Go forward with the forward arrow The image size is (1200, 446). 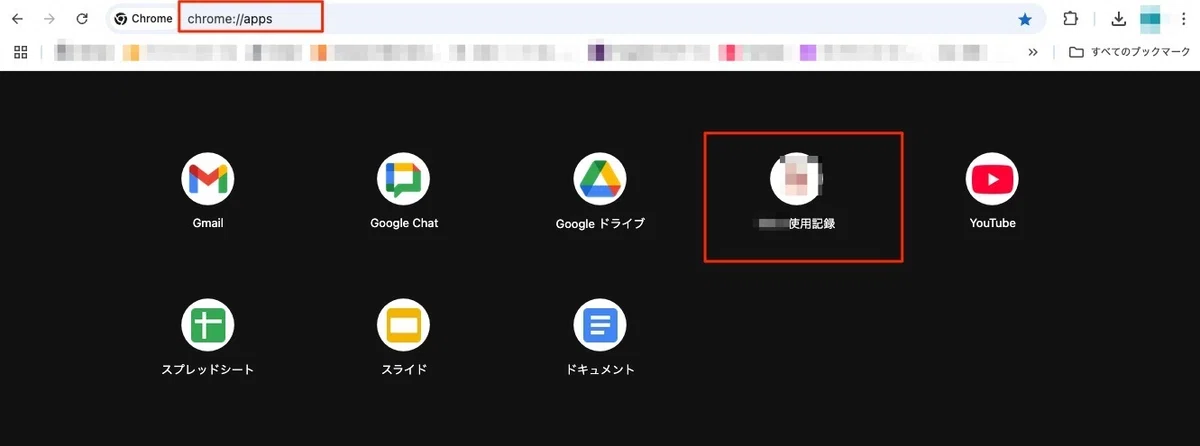(50, 19)
